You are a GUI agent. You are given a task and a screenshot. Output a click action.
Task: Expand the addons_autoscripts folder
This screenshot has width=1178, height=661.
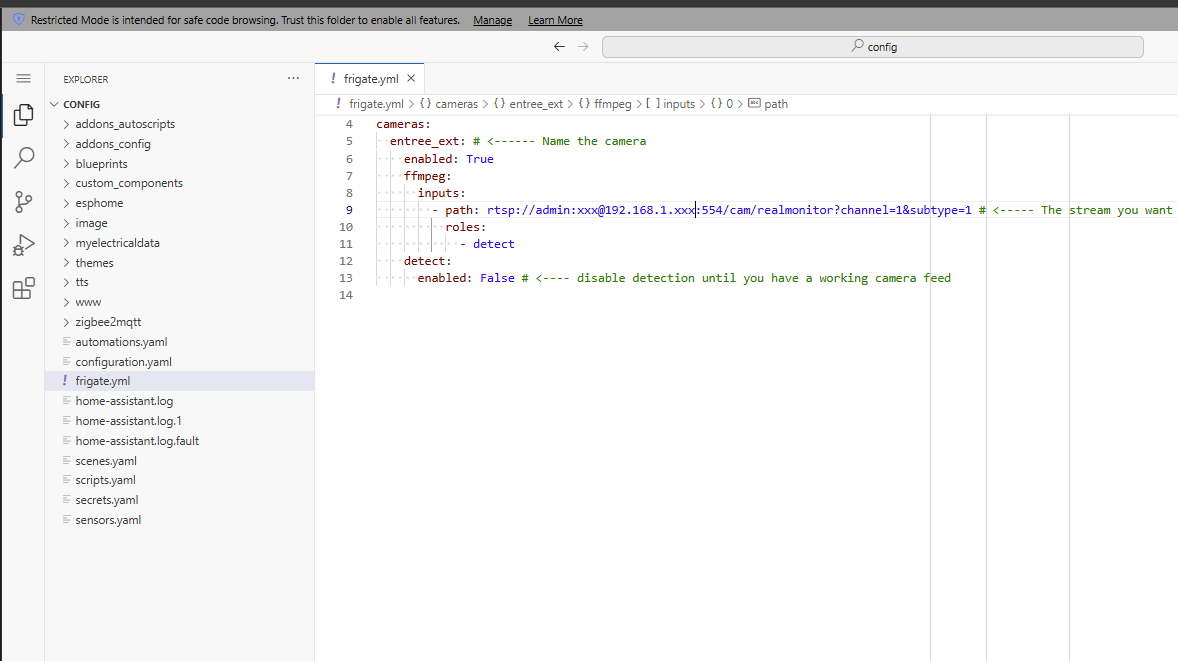125,124
